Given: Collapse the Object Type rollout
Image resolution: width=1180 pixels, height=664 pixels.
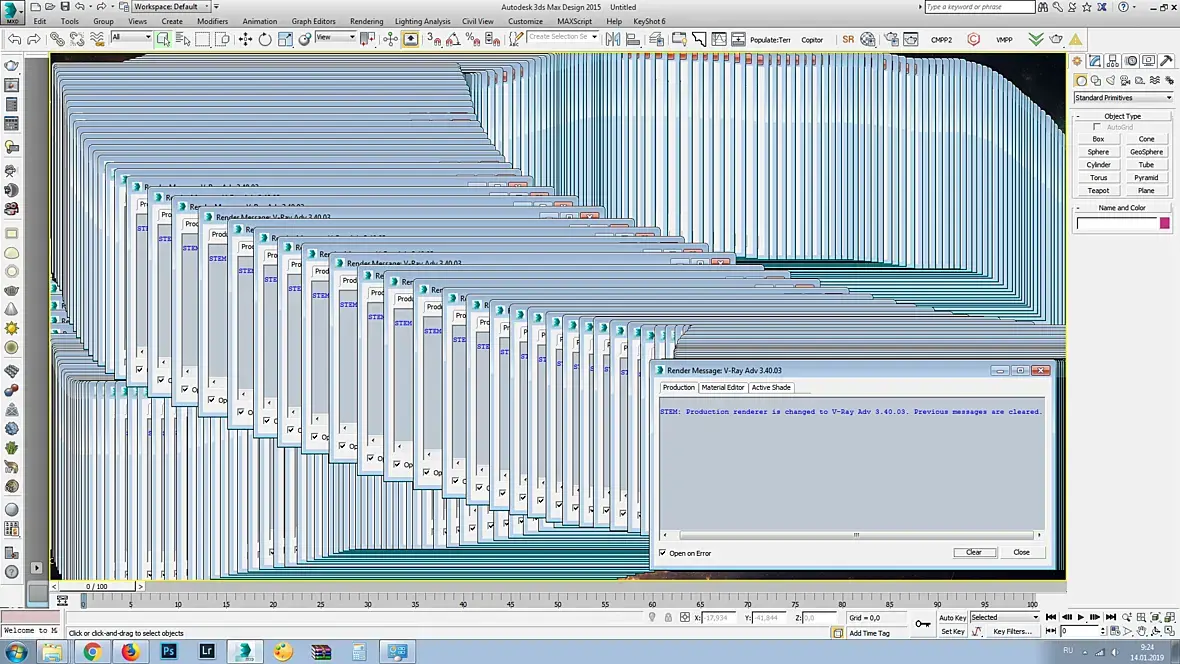Looking at the screenshot, I should tap(1122, 116).
